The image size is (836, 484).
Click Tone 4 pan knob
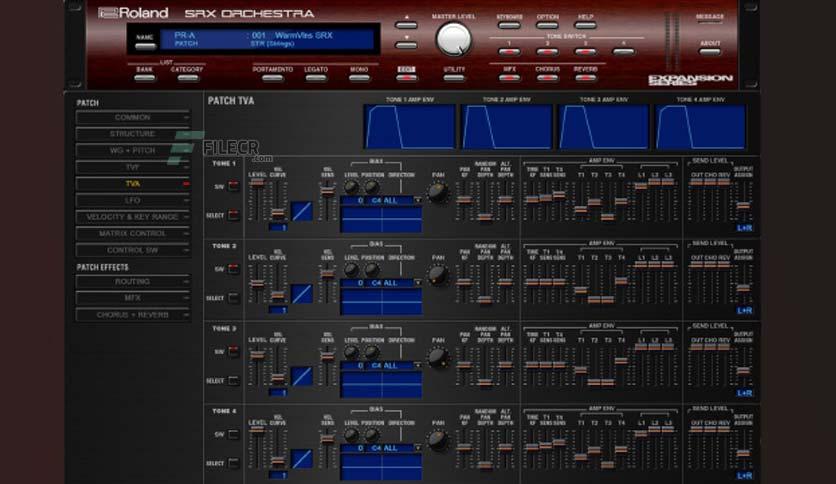coord(438,440)
